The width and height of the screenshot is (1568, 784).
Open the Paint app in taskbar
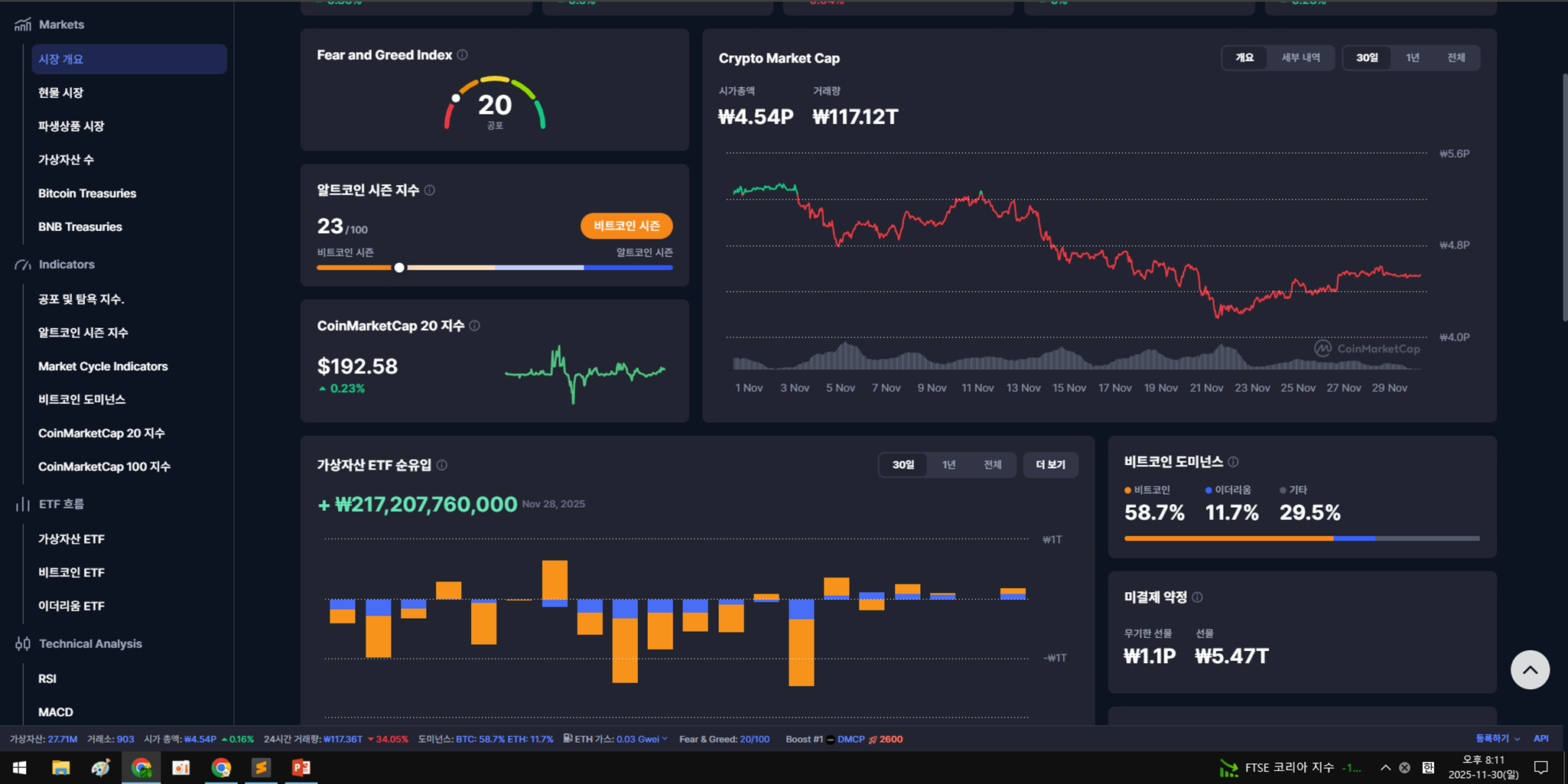(101, 767)
